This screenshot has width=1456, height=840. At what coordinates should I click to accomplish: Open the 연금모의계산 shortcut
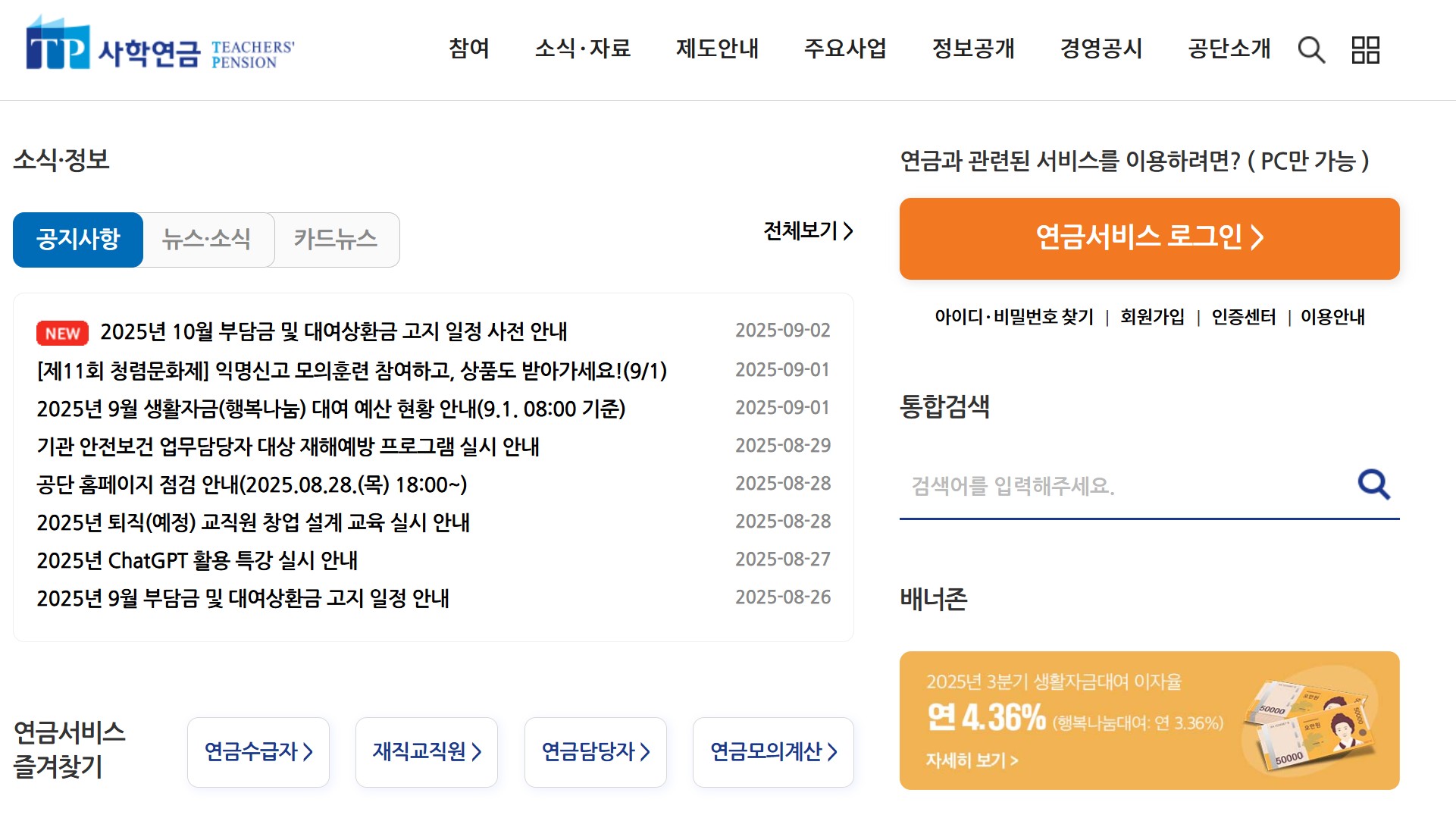pos(773,751)
